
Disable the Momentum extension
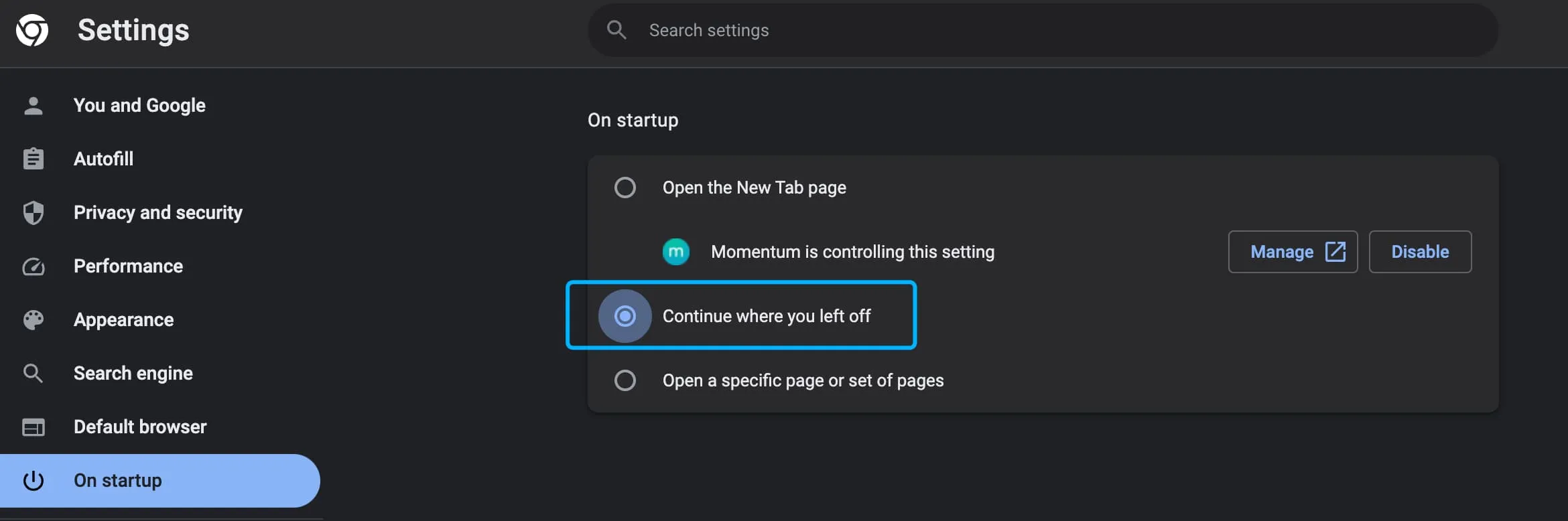[x=1420, y=251]
